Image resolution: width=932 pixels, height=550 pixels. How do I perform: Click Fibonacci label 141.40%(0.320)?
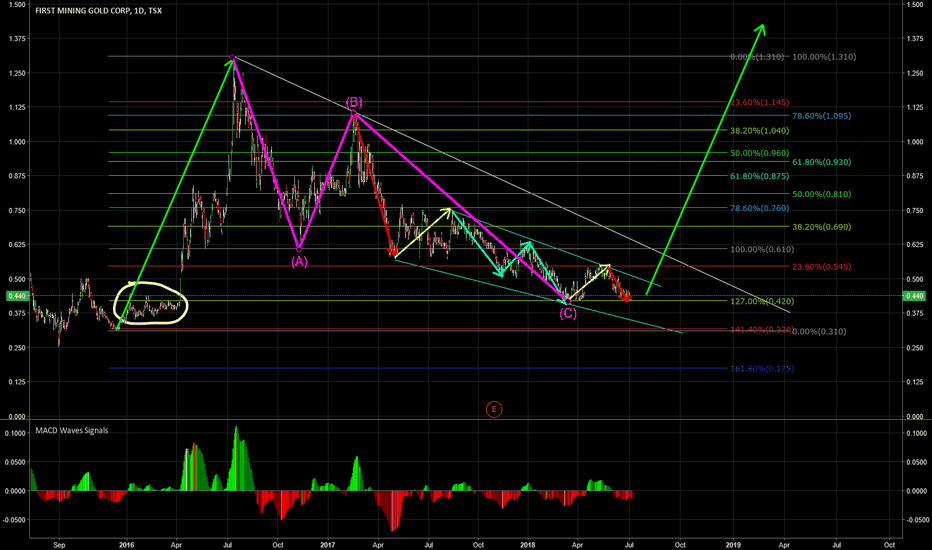pos(761,329)
